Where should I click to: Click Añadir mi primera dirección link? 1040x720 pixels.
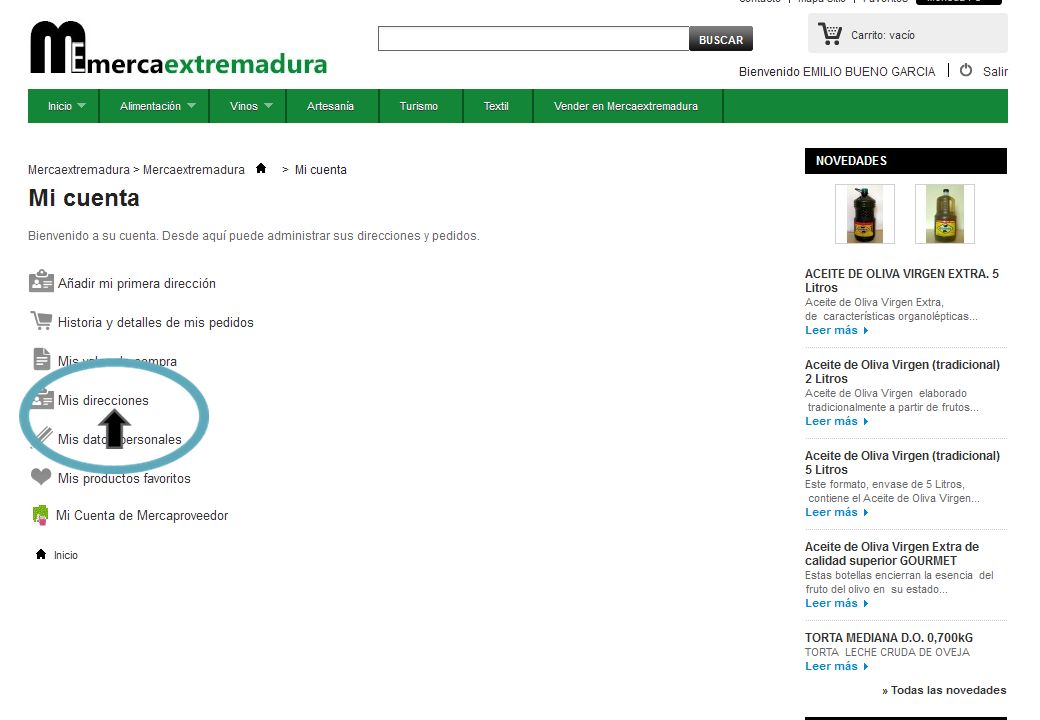[137, 283]
